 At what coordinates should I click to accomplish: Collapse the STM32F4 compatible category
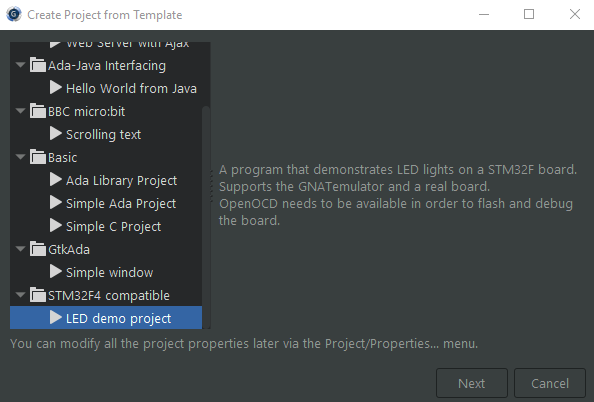[20, 295]
